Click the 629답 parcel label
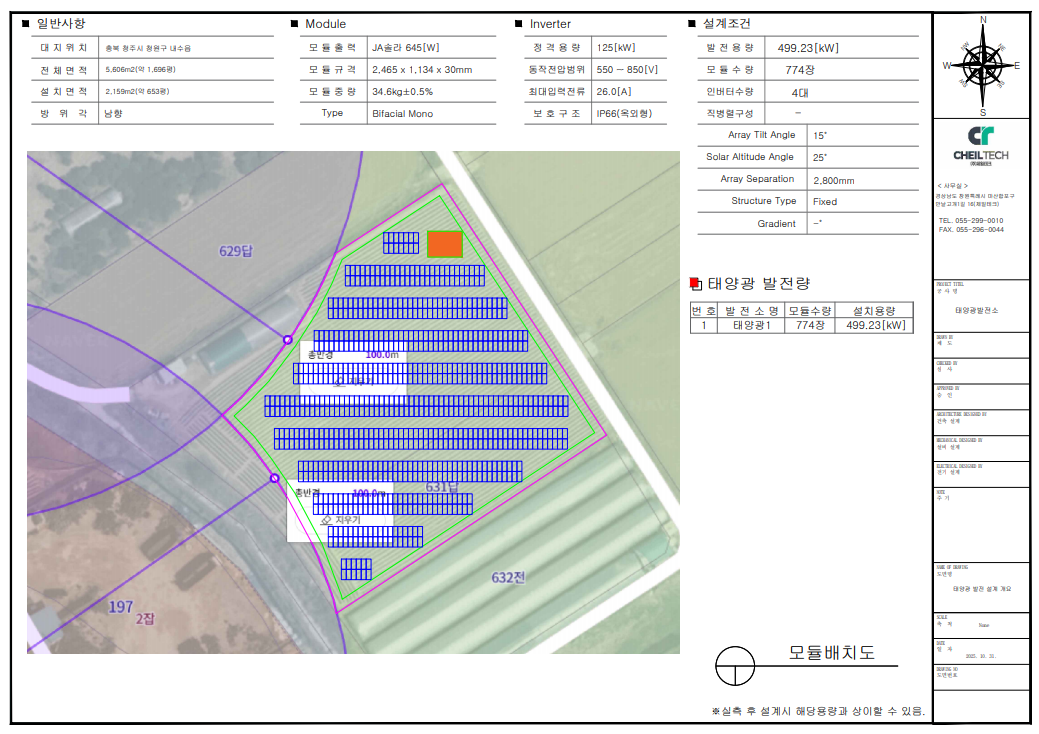The width and height of the screenshot is (1039, 734). pyautogui.click(x=236, y=251)
